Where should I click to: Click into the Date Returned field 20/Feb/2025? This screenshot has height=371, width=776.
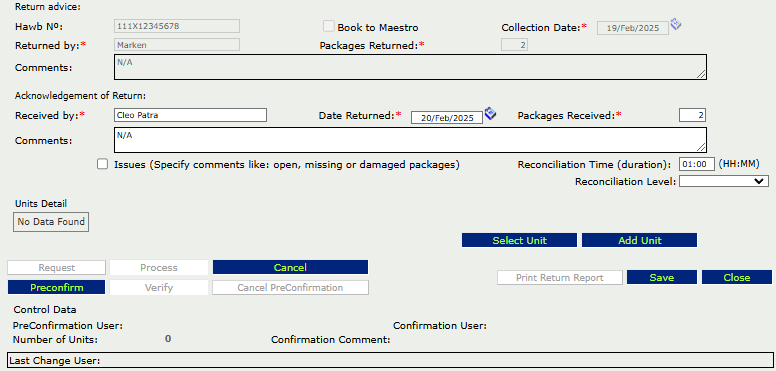[x=447, y=118]
